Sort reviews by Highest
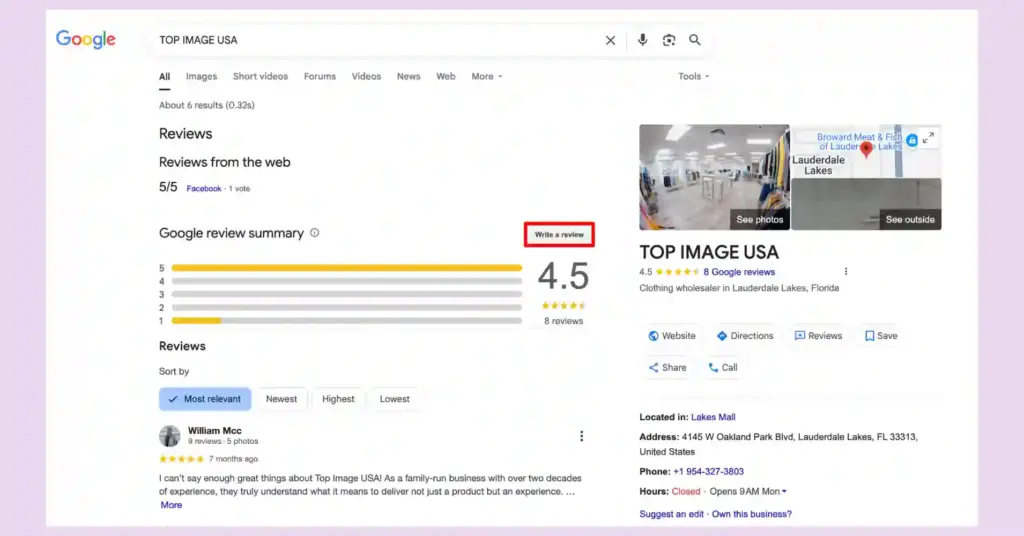The height and width of the screenshot is (536, 1024). click(338, 399)
